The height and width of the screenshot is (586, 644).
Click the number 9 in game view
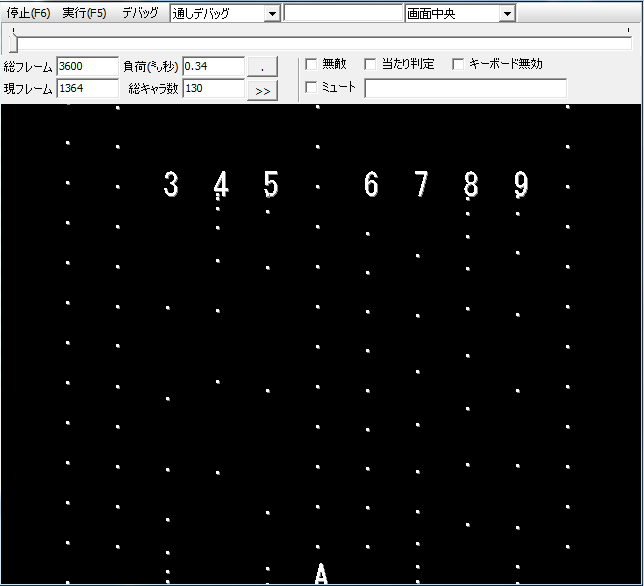[x=521, y=184]
